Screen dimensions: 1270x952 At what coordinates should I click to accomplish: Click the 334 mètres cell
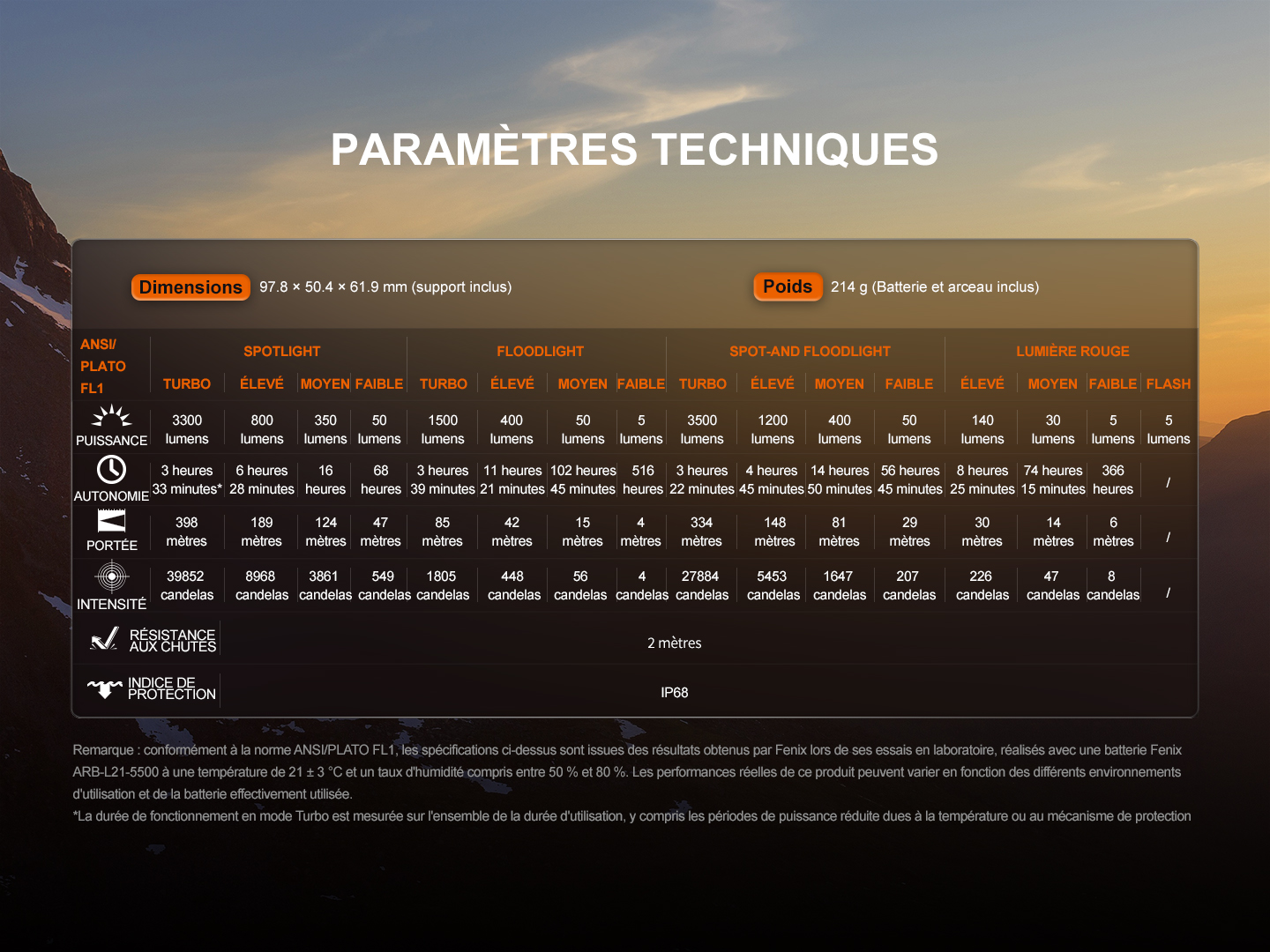coord(701,532)
